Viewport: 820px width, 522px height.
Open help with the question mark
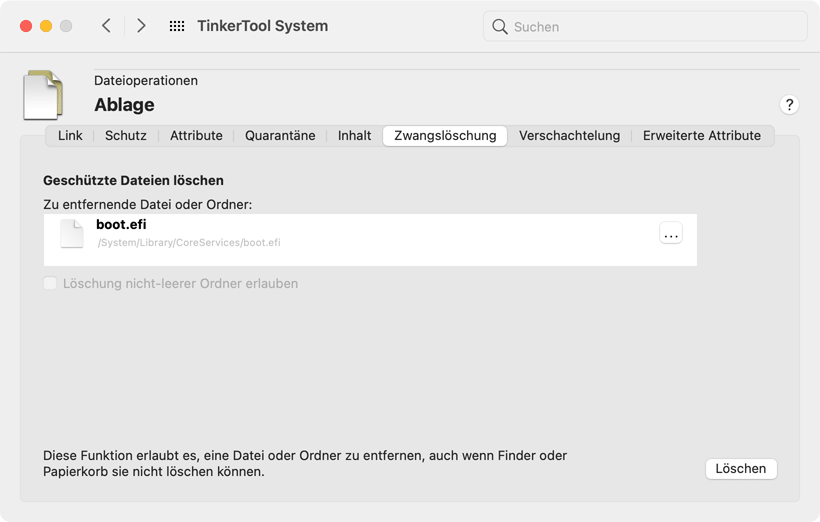pos(789,105)
